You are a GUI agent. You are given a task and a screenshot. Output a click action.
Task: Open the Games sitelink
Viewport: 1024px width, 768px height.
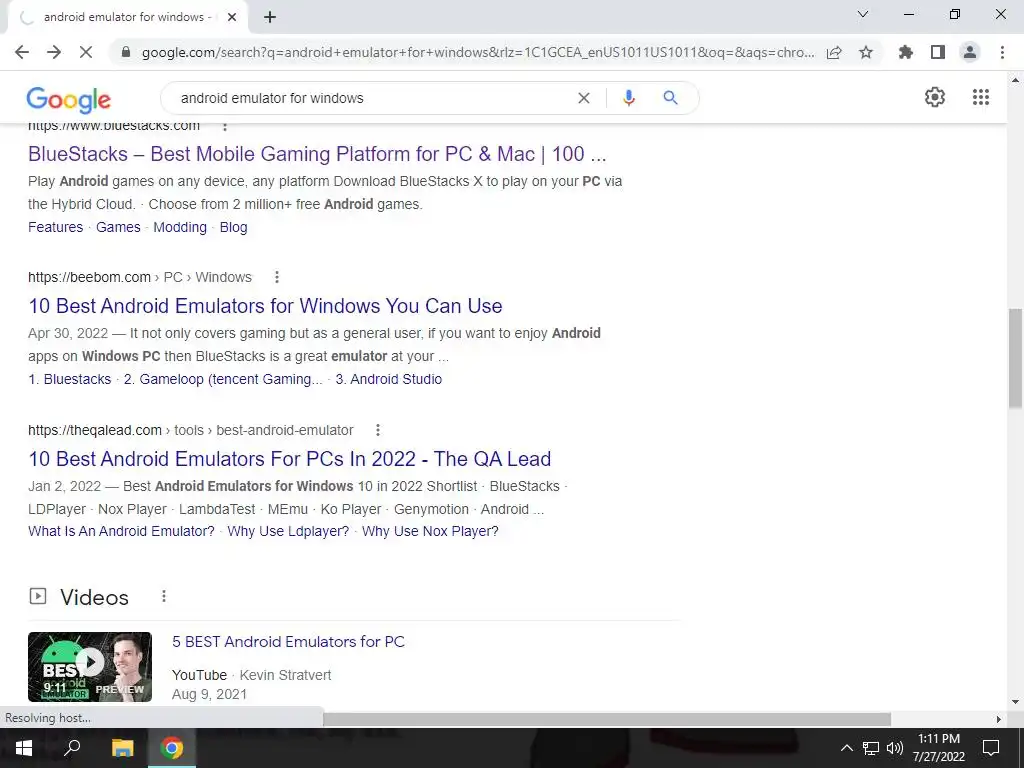[118, 227]
